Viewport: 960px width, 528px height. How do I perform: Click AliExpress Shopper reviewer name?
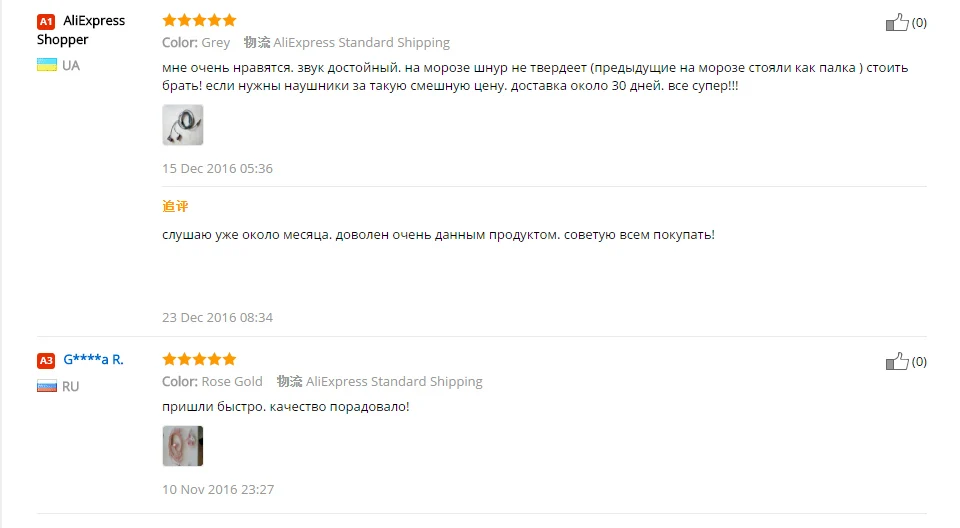point(81,30)
